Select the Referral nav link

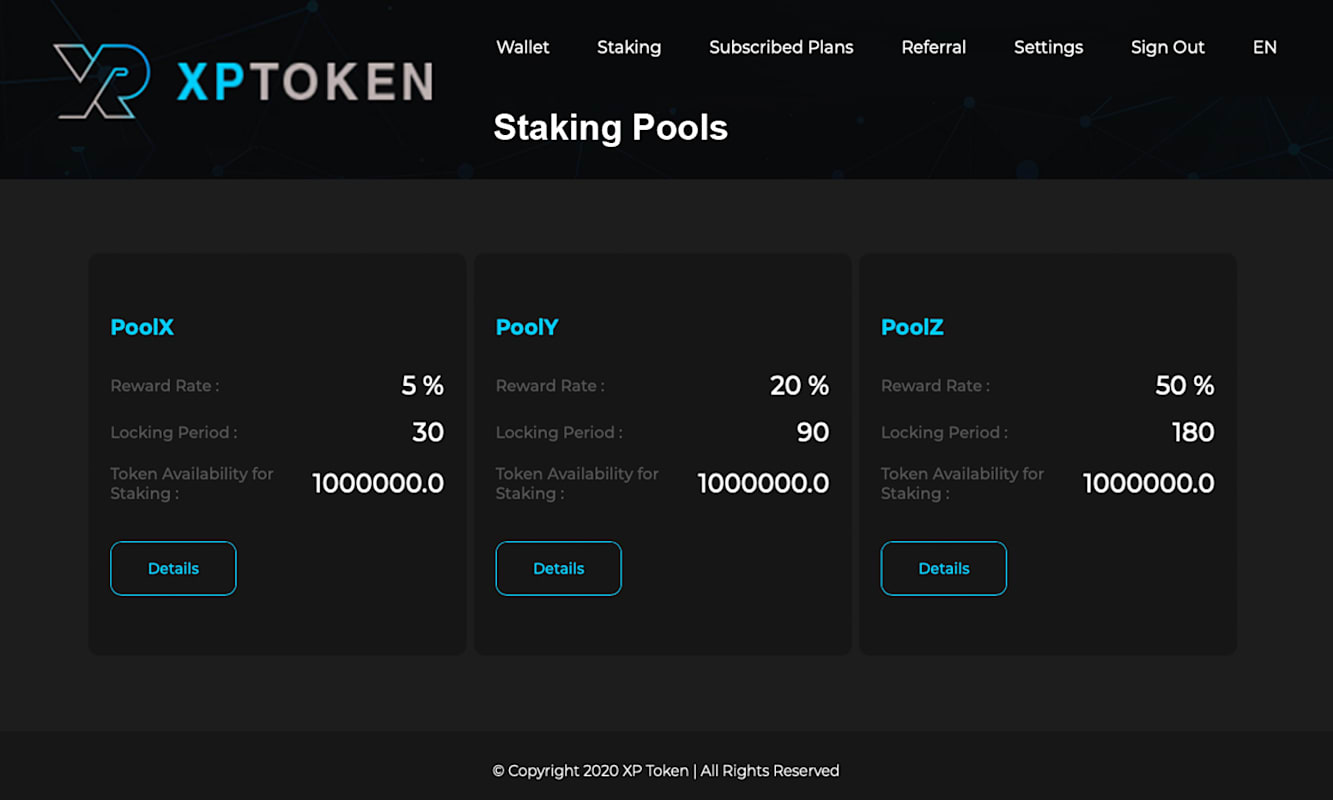click(x=934, y=47)
